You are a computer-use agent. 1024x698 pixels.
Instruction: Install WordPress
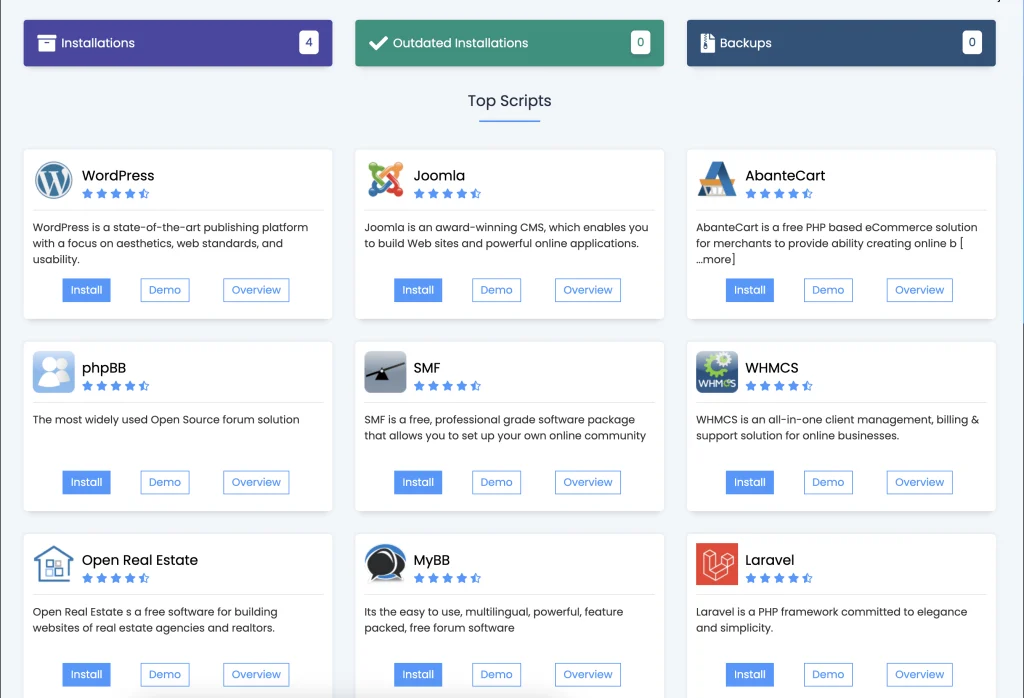pyautogui.click(x=86, y=290)
